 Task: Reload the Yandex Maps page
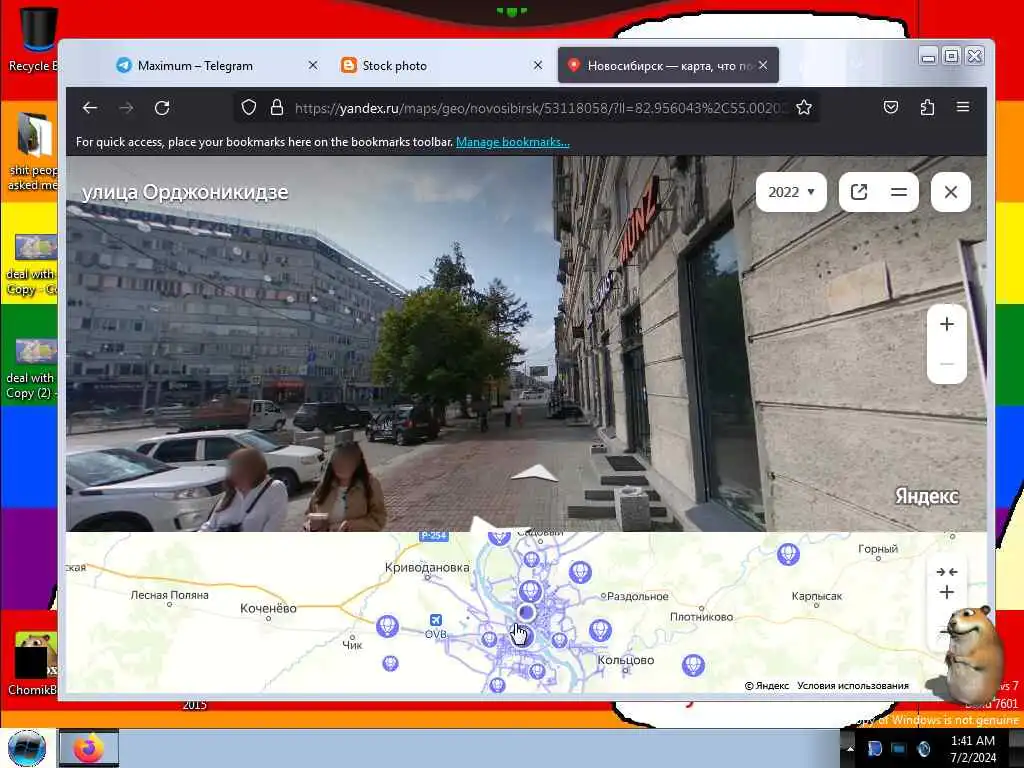pyautogui.click(x=162, y=108)
